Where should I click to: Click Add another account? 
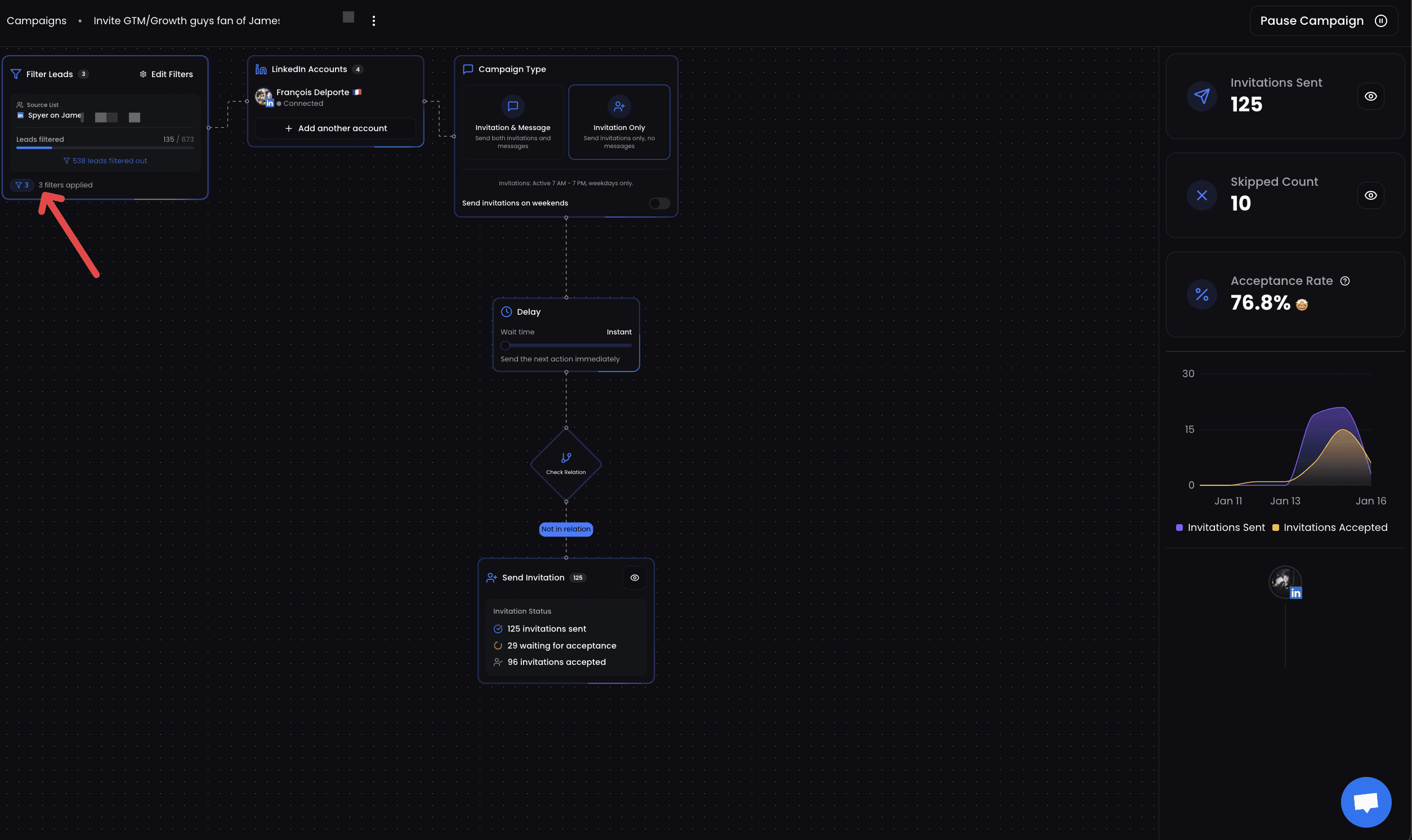point(335,128)
